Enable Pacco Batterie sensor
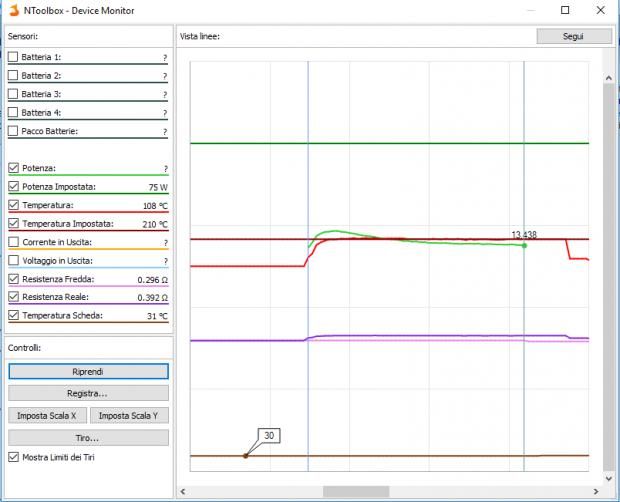The width and height of the screenshot is (620, 502). pyautogui.click(x=13, y=131)
